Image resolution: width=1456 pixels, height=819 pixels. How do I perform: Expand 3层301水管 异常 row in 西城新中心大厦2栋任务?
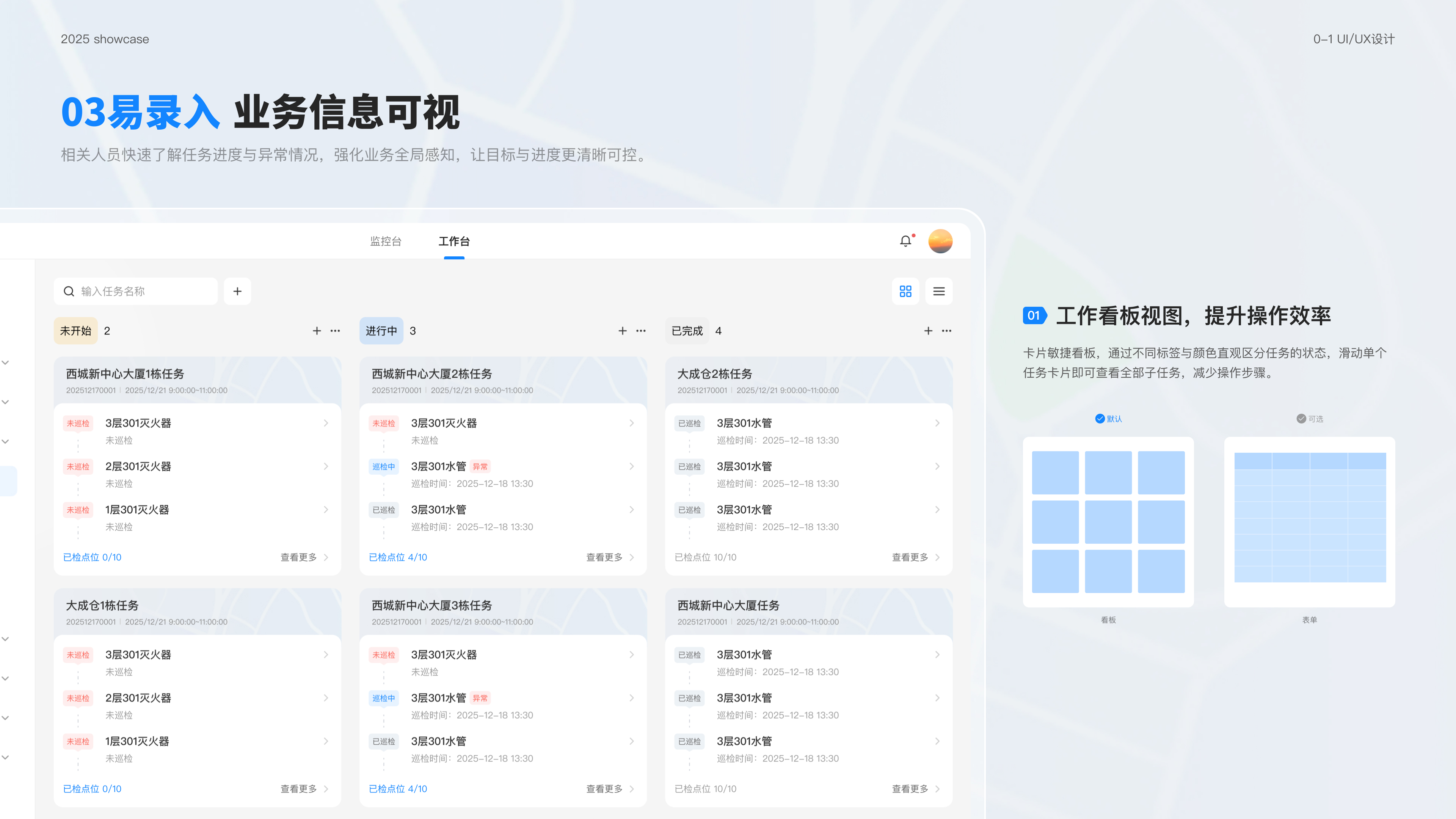[631, 466]
